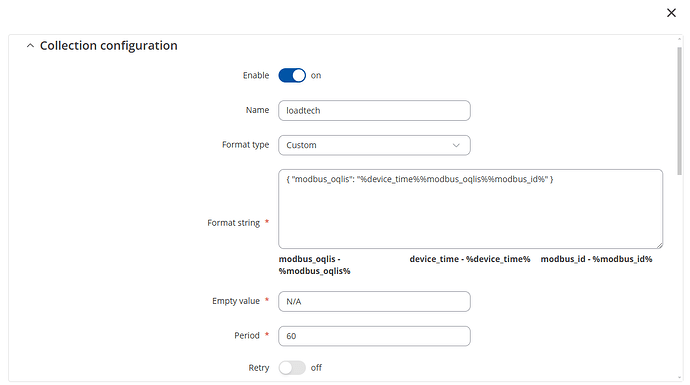Click the Retry label text
The width and height of the screenshot is (690, 385).
259,368
